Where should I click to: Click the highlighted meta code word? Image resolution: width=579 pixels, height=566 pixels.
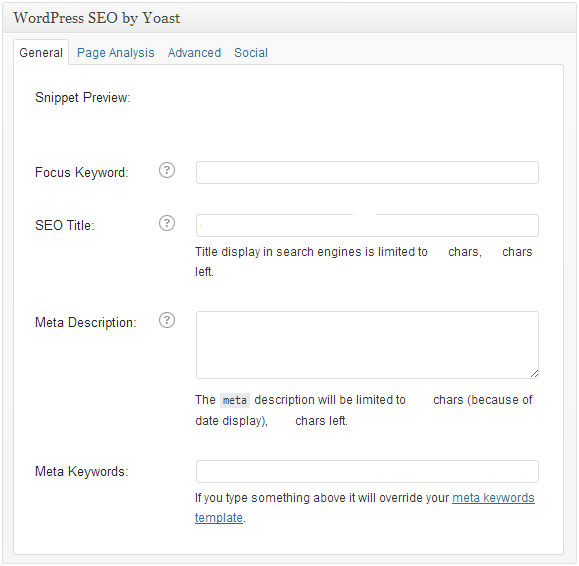(235, 400)
